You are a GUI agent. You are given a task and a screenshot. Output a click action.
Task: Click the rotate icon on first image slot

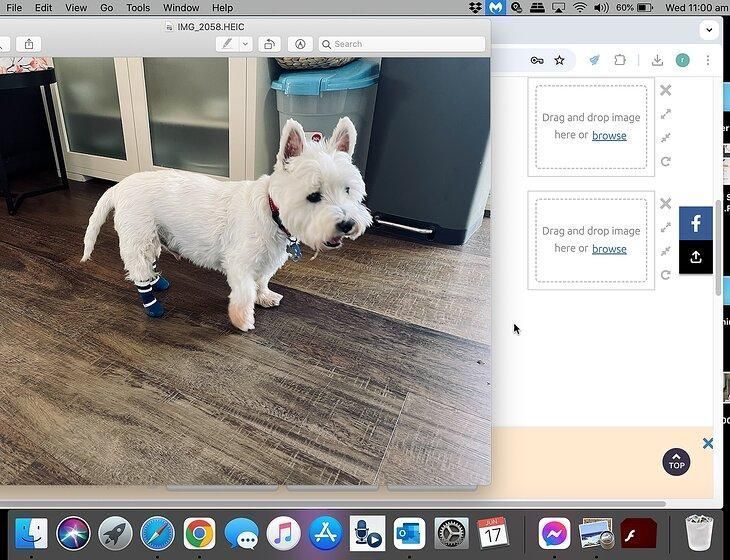coord(666,162)
